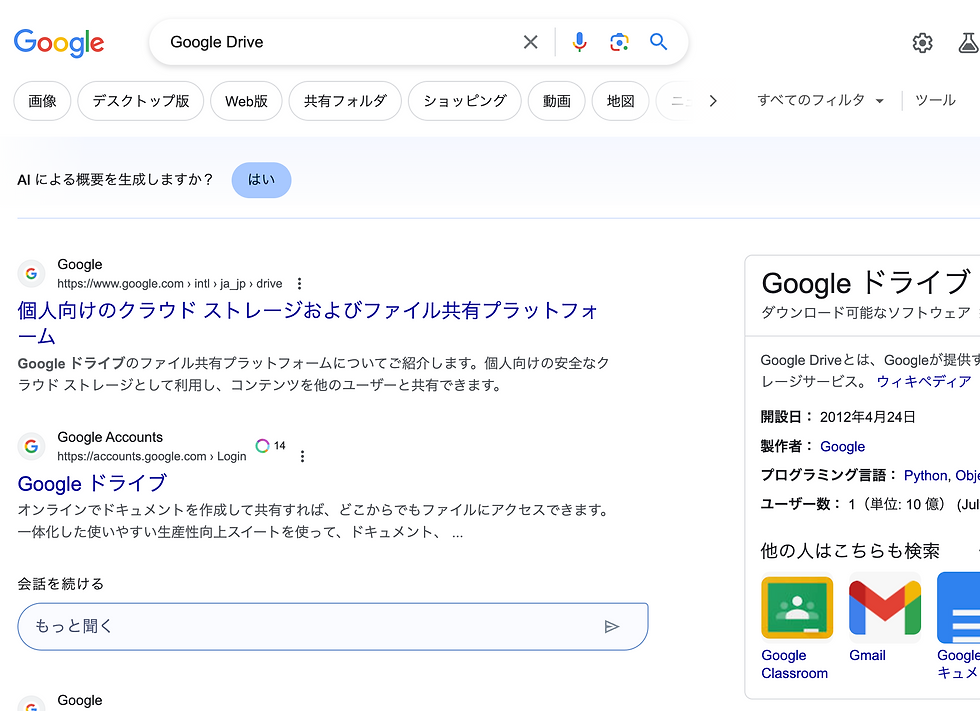Viewport: 980px width, 711px height.
Task: Select the Web版 filter chip
Action: [246, 101]
